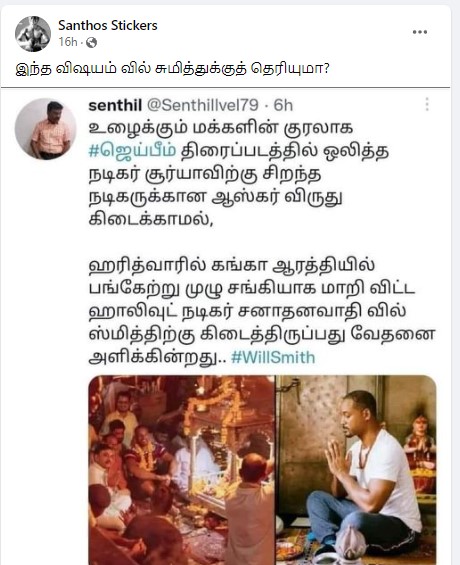Open the post options three-dot menu
The image size is (460, 565).
(x=420, y=32)
